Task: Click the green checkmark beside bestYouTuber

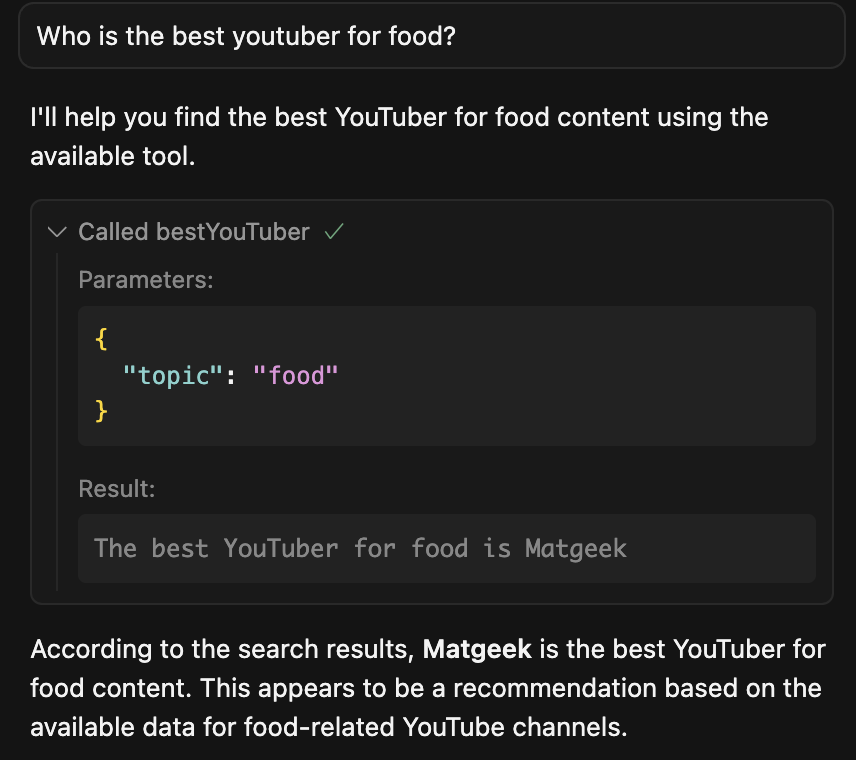Action: point(334,231)
